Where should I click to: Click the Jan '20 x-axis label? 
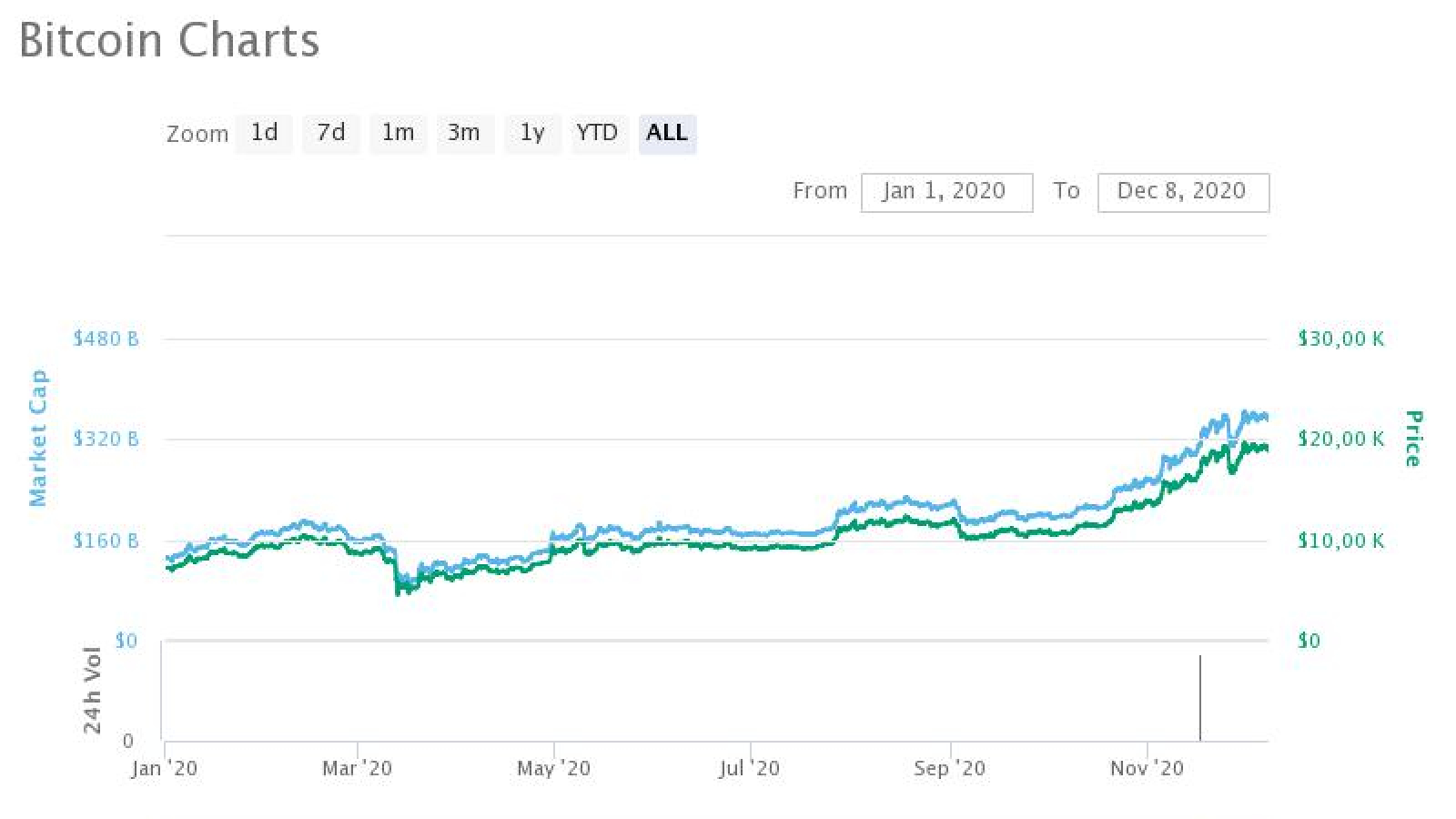[165, 769]
